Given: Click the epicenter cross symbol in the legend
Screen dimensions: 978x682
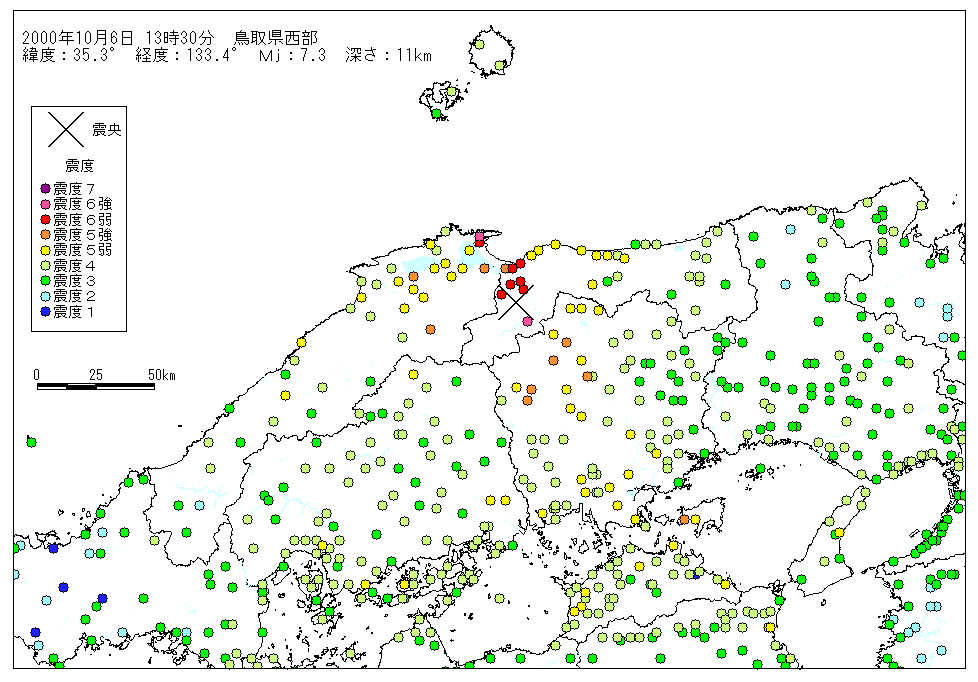Looking at the screenshot, I should tap(66, 130).
